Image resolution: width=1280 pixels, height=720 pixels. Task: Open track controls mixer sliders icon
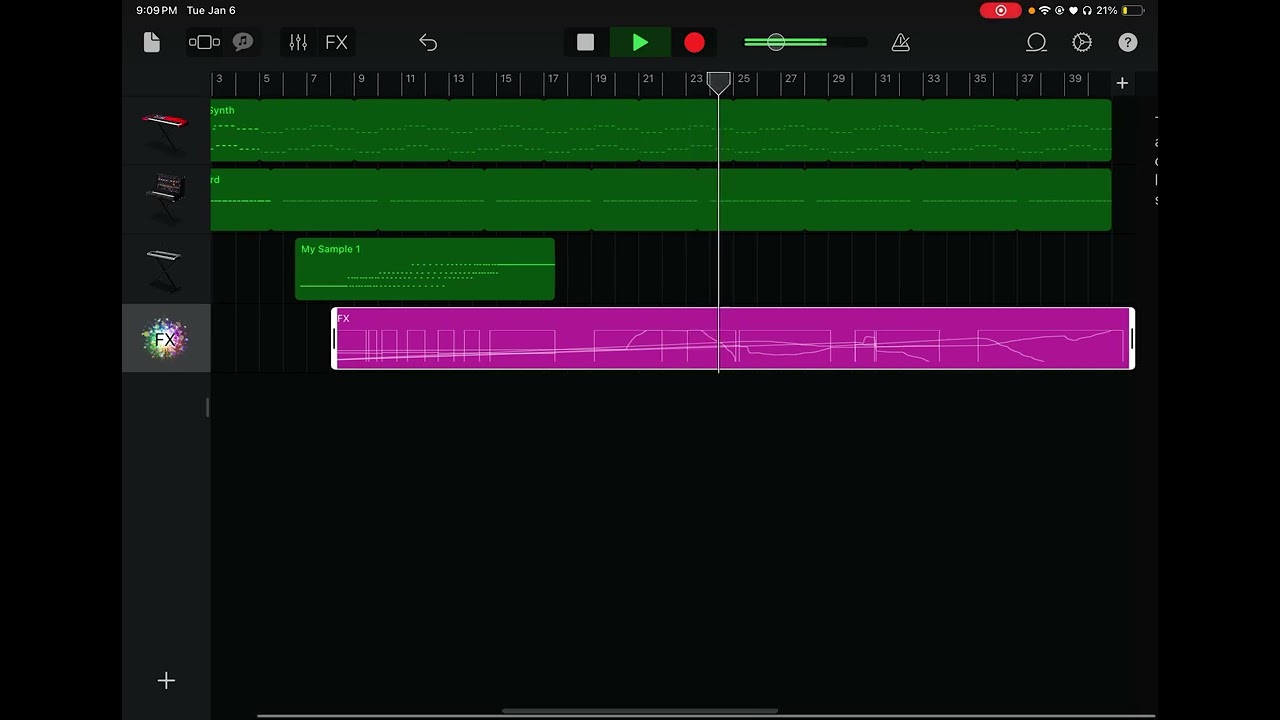pyautogui.click(x=298, y=42)
